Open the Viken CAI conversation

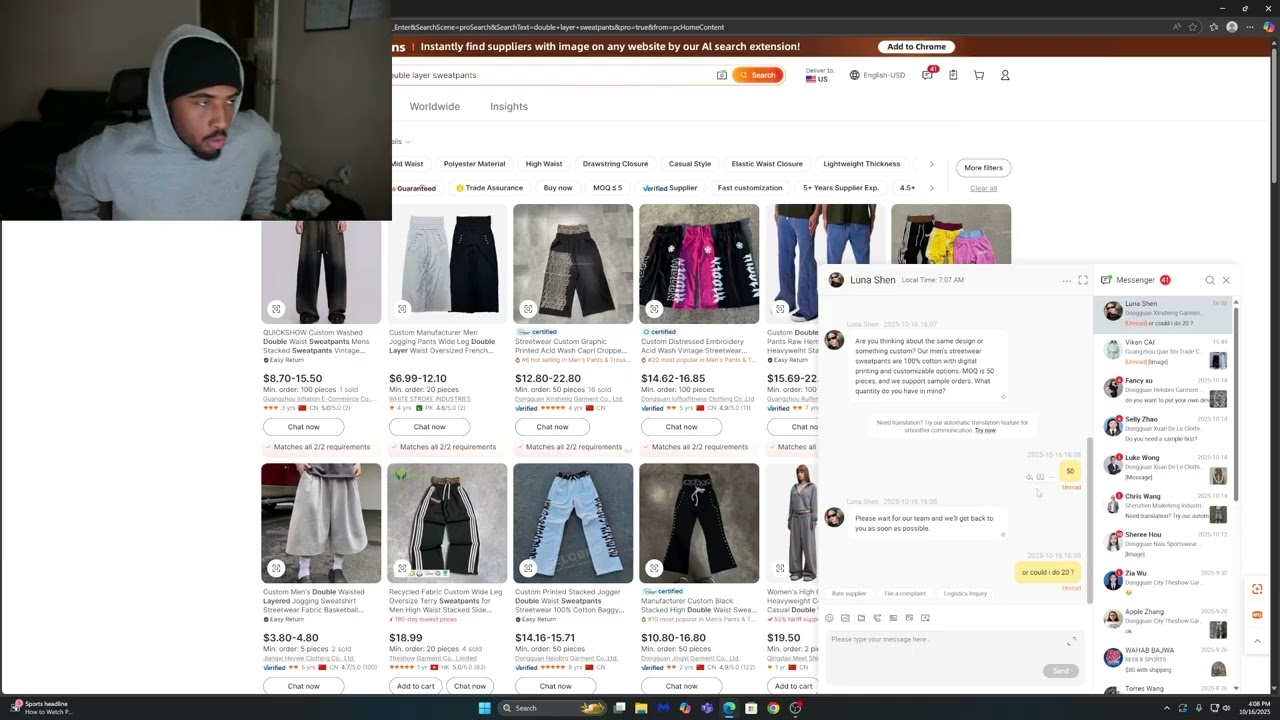(1164, 351)
